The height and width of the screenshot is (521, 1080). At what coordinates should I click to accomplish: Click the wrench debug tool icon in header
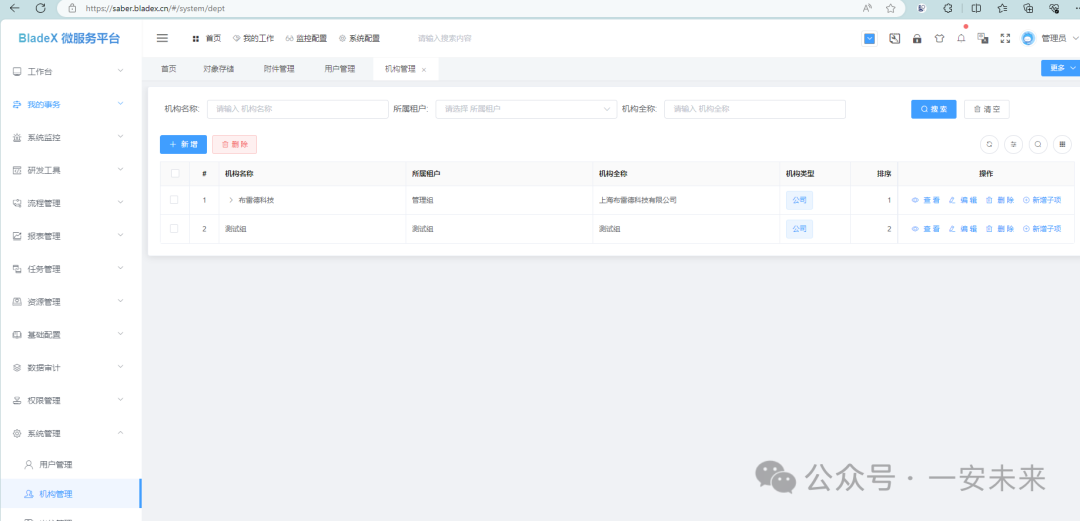[x=895, y=39]
